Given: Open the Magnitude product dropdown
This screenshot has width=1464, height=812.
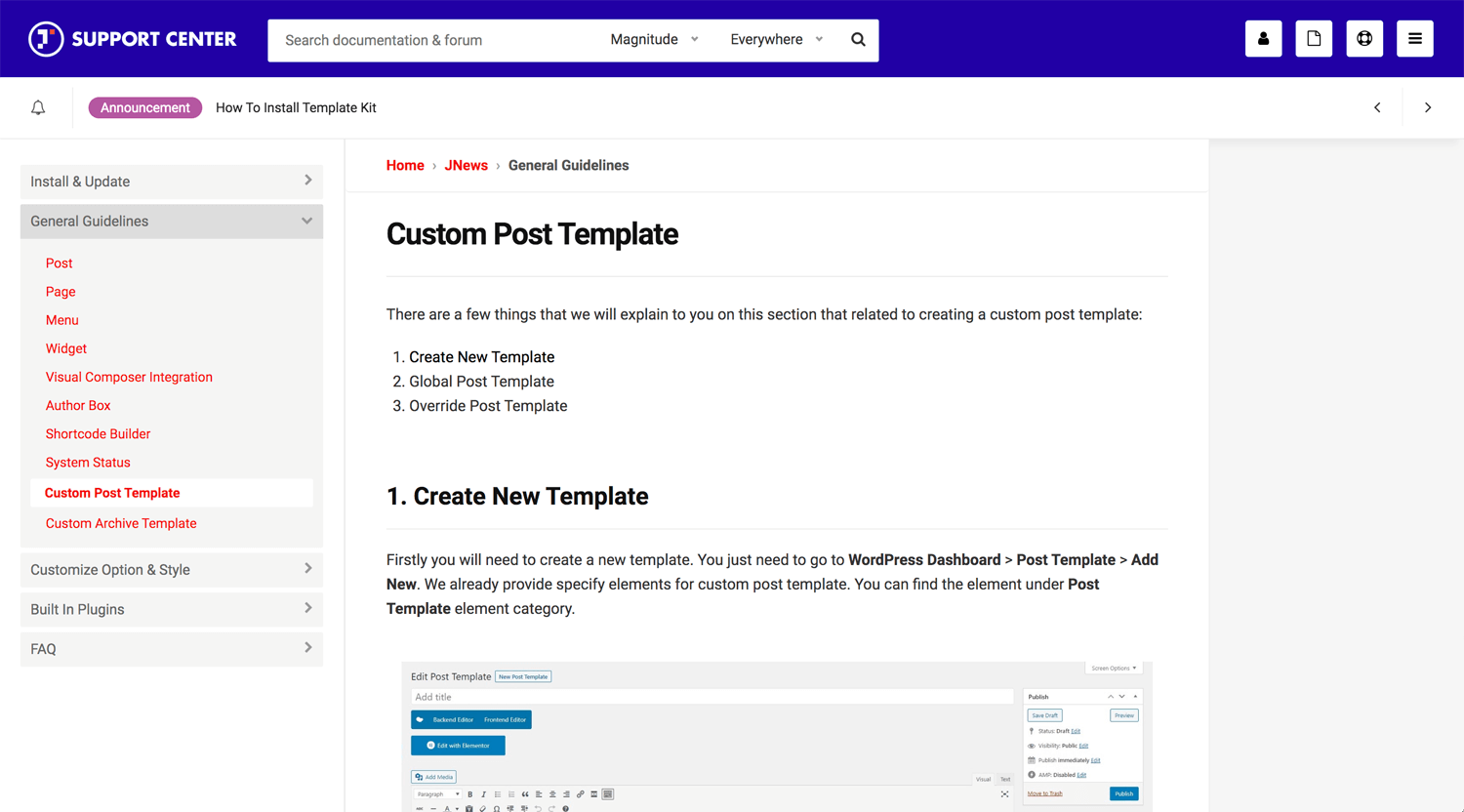Looking at the screenshot, I should click(x=654, y=40).
